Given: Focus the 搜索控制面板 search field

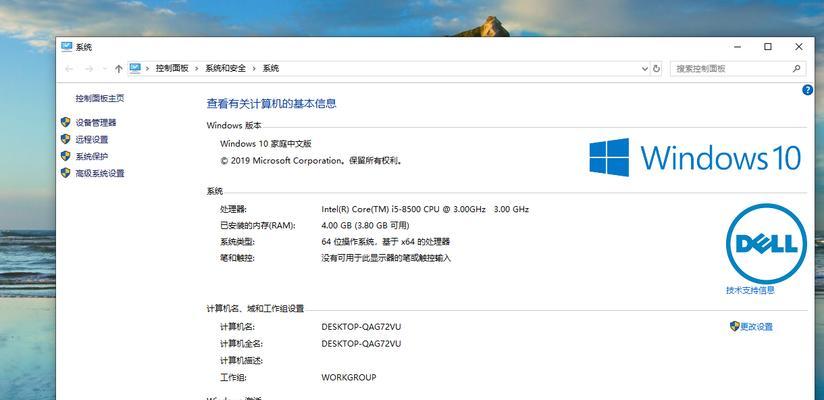Looking at the screenshot, I should tap(737, 68).
